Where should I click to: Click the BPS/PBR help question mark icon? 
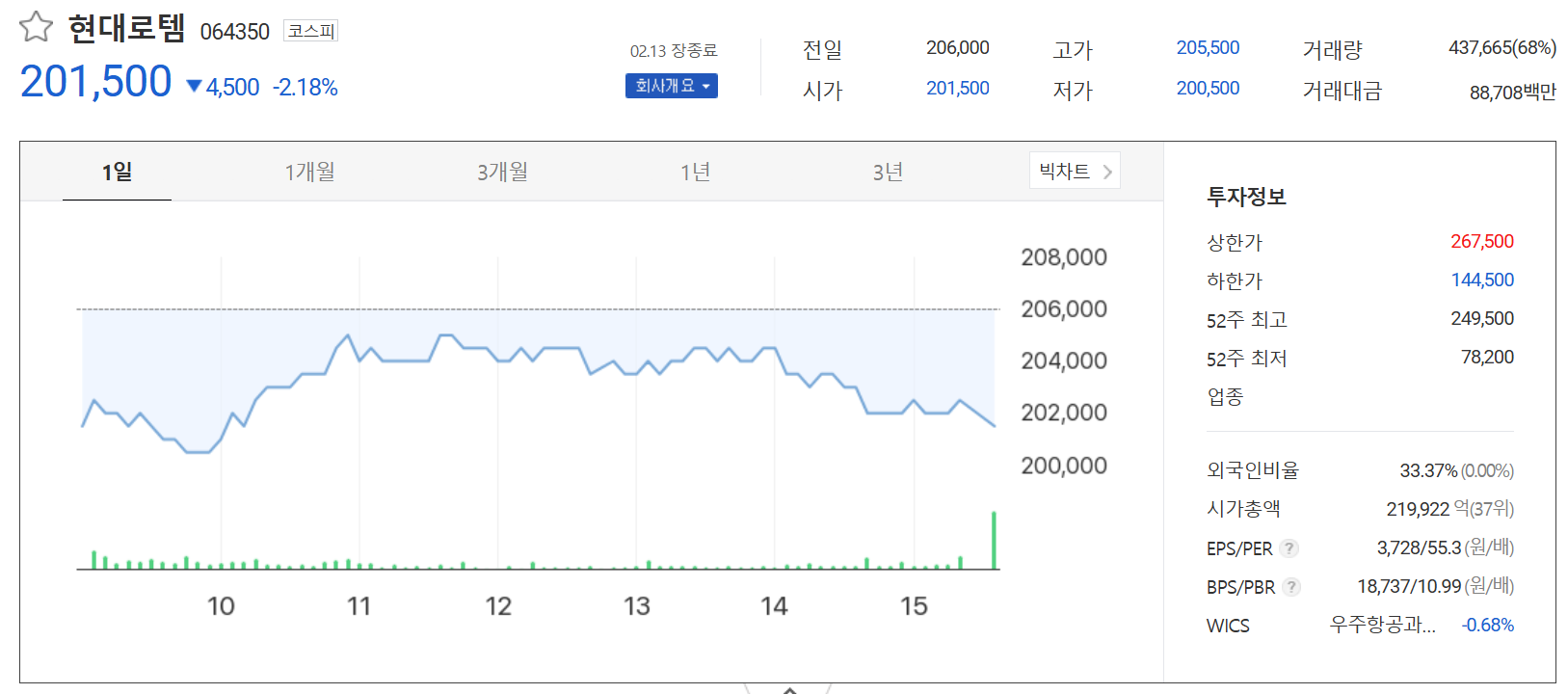point(1291,587)
